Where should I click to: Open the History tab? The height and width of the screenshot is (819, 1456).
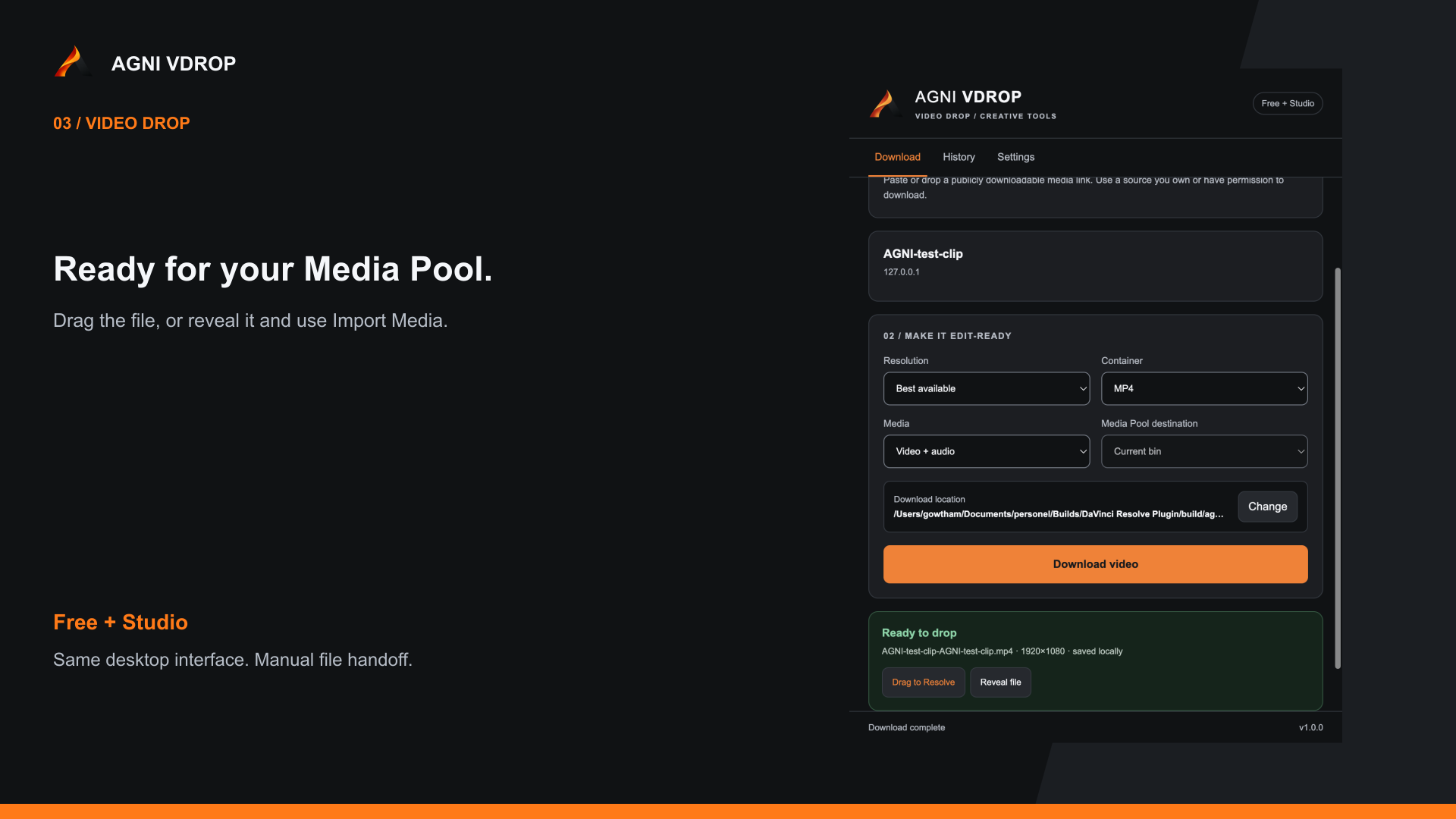click(959, 157)
